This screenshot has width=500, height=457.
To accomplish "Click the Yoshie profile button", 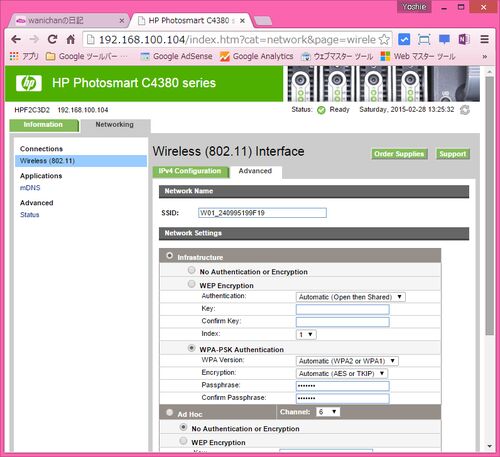I will pos(414,7).
